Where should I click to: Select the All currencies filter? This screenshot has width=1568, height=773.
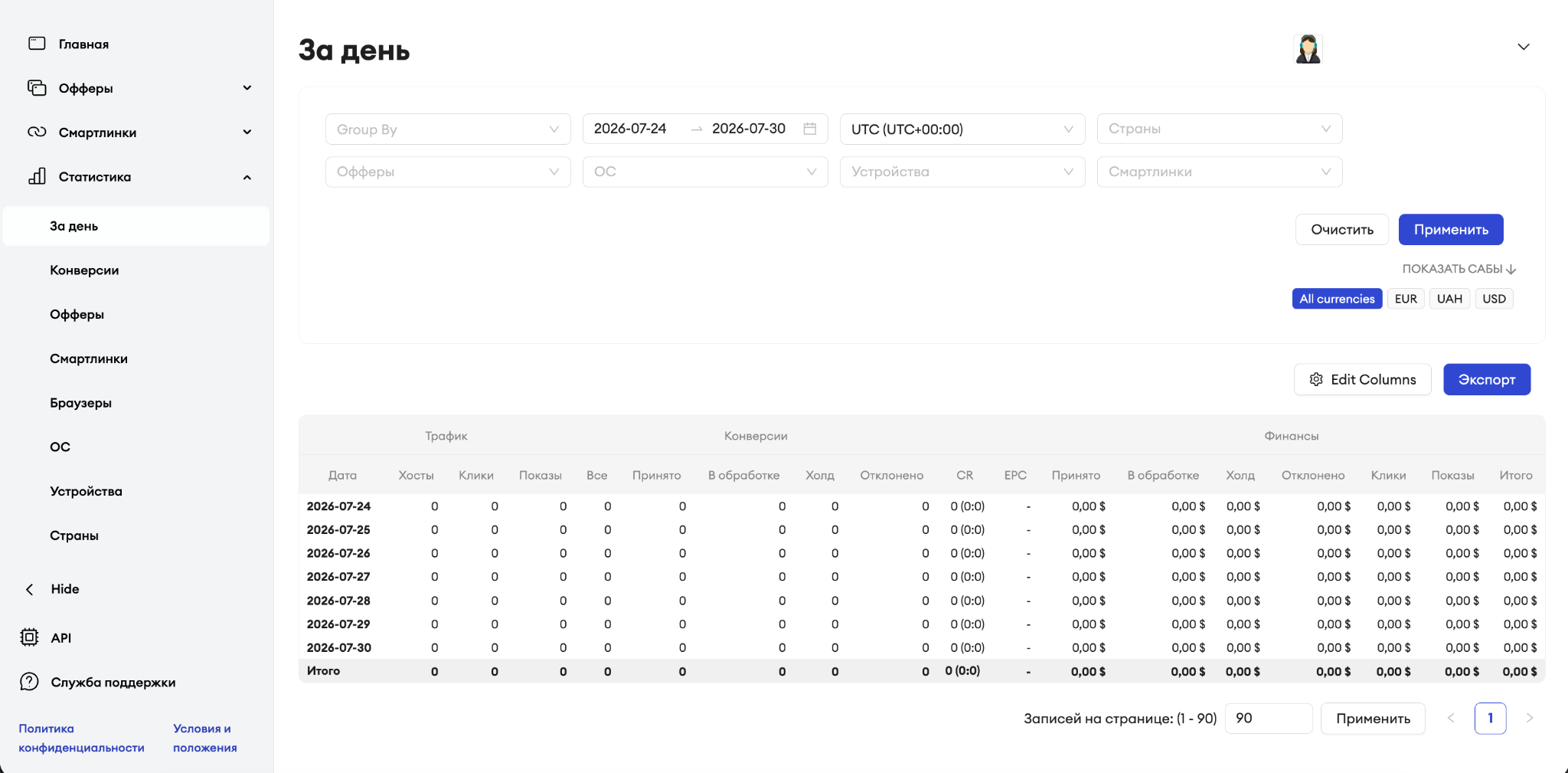(x=1337, y=299)
